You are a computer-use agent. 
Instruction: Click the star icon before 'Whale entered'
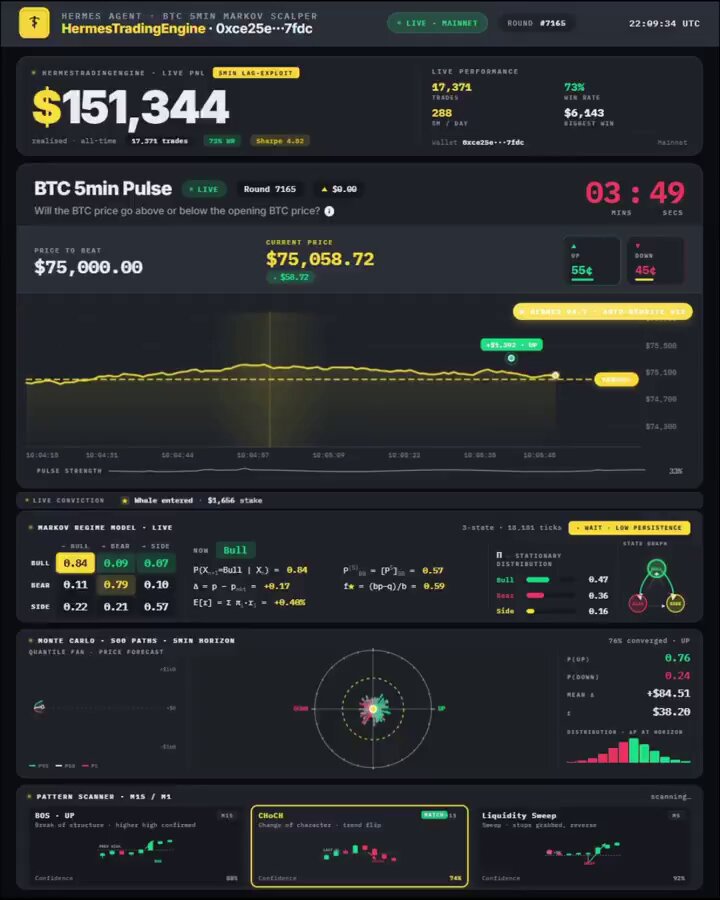(125, 501)
